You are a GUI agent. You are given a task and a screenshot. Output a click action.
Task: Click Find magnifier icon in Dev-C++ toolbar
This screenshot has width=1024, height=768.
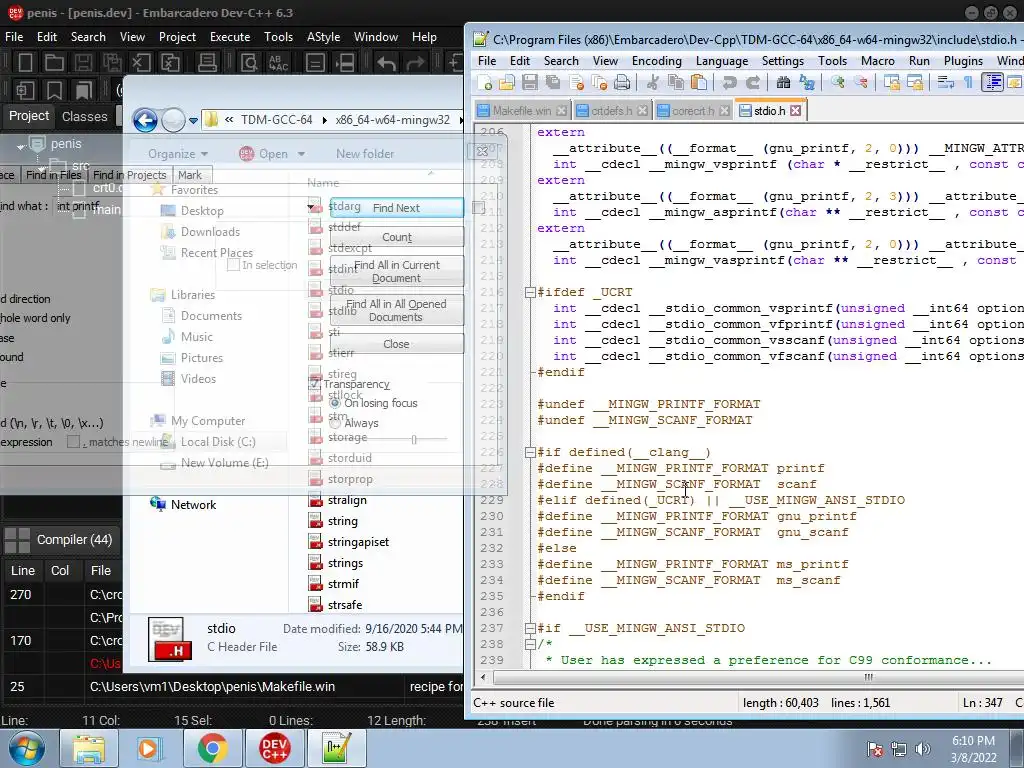click(x=249, y=63)
